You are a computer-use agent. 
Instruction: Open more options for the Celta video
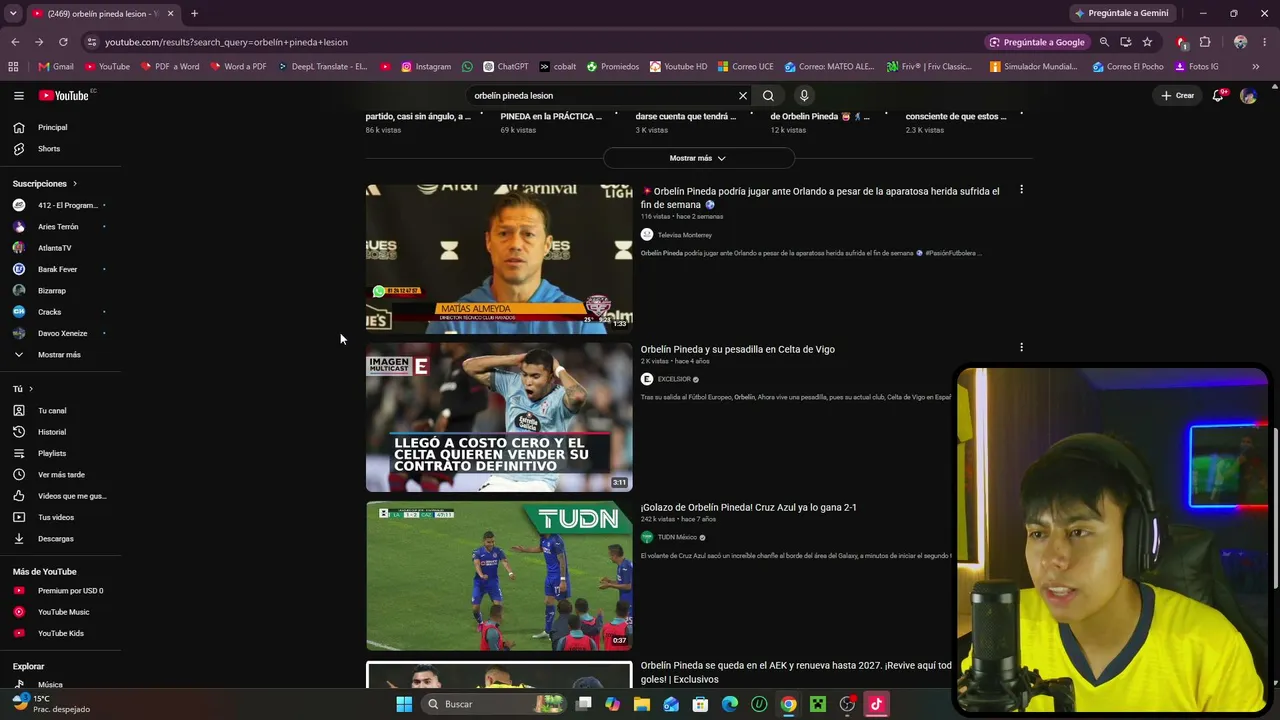pos(1021,348)
